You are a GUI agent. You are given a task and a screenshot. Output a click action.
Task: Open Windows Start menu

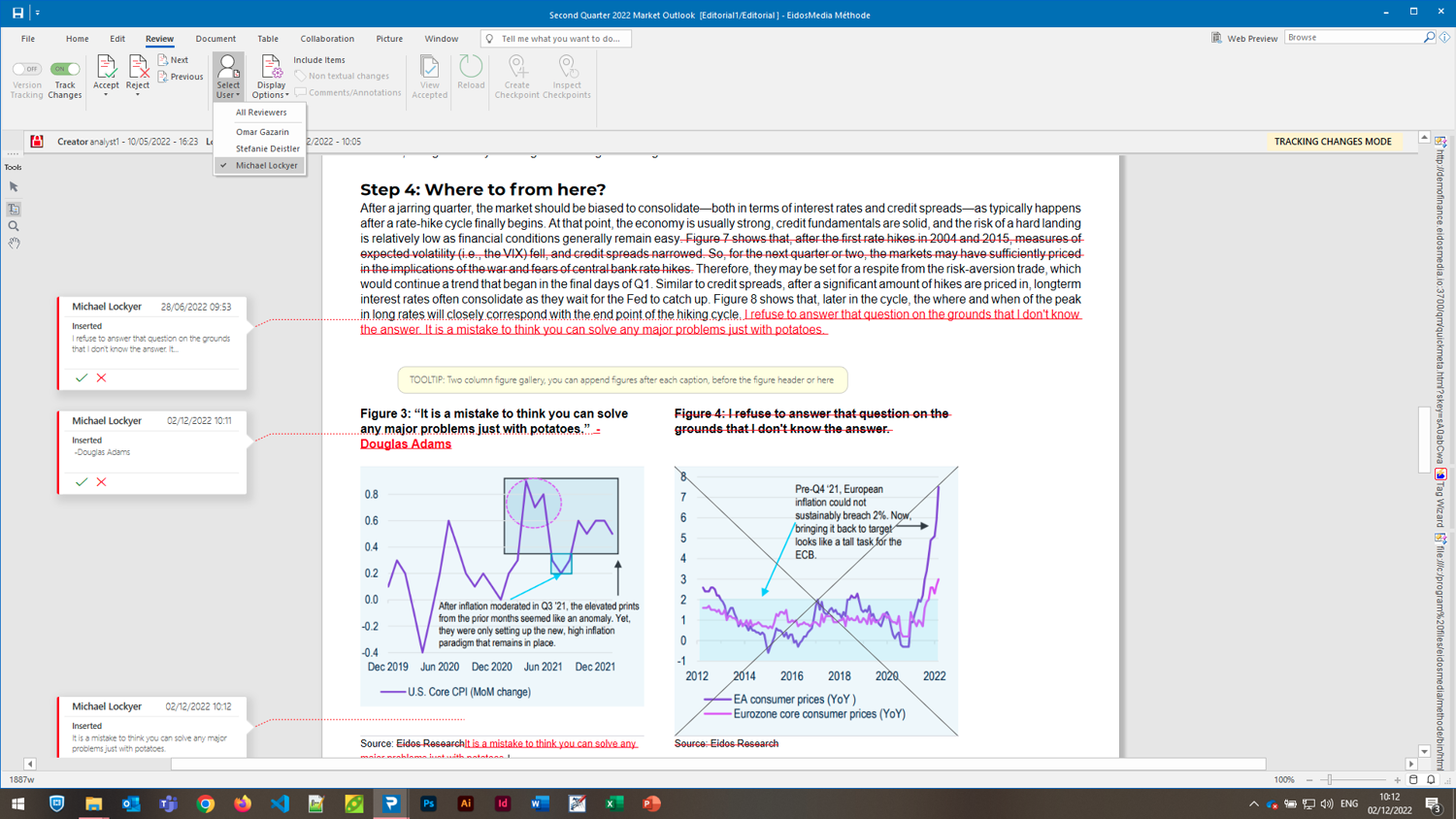pyautogui.click(x=17, y=803)
